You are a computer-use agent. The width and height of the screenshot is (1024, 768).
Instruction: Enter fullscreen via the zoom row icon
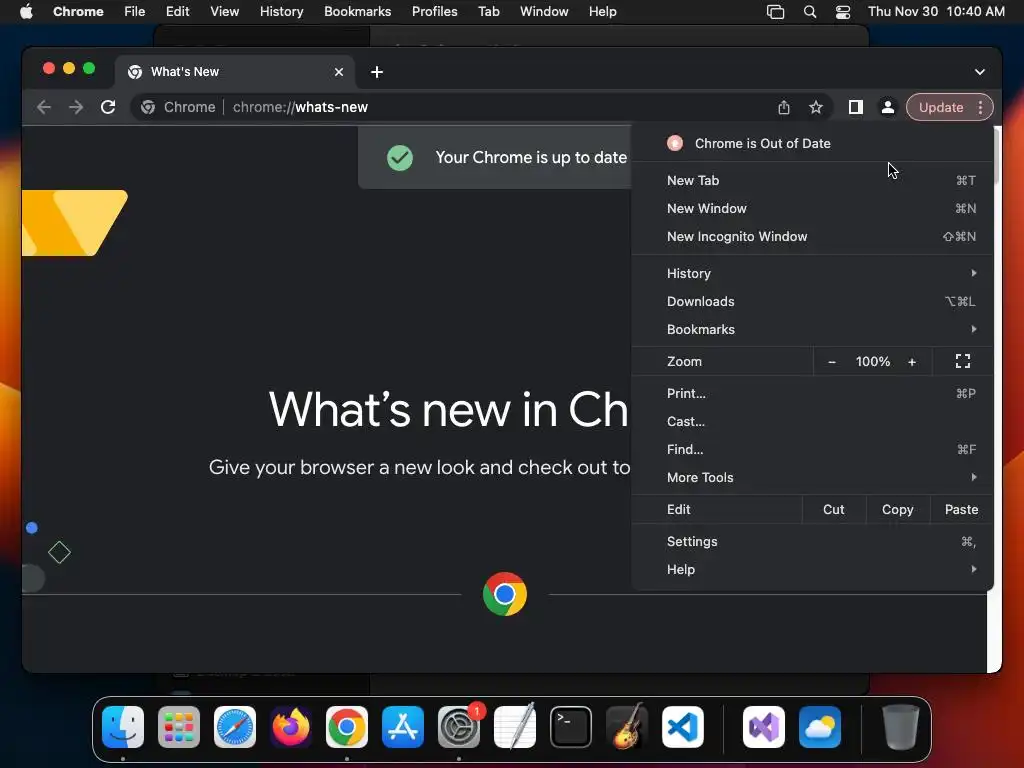click(x=963, y=361)
